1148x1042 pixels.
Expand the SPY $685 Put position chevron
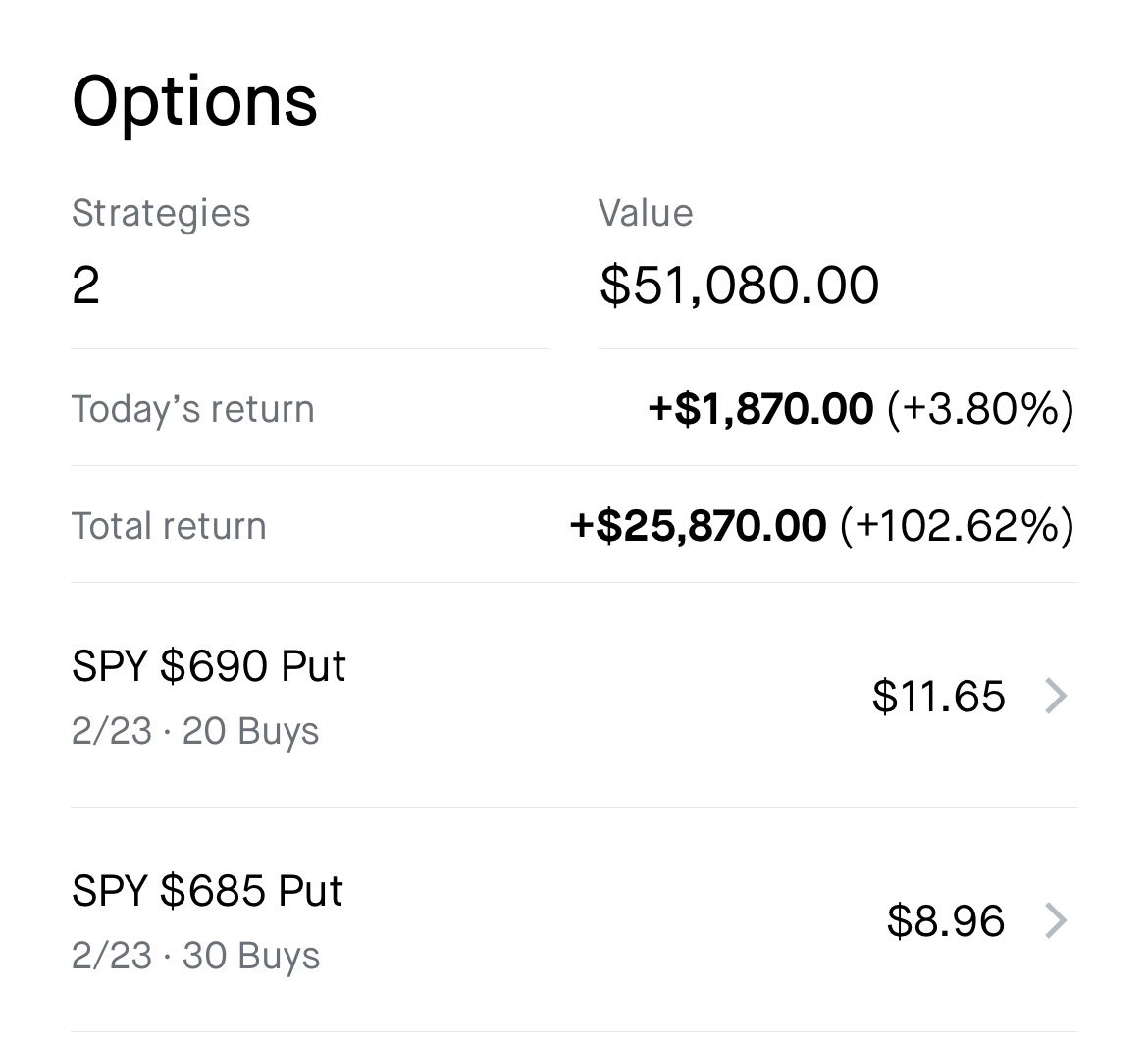coord(1056,921)
